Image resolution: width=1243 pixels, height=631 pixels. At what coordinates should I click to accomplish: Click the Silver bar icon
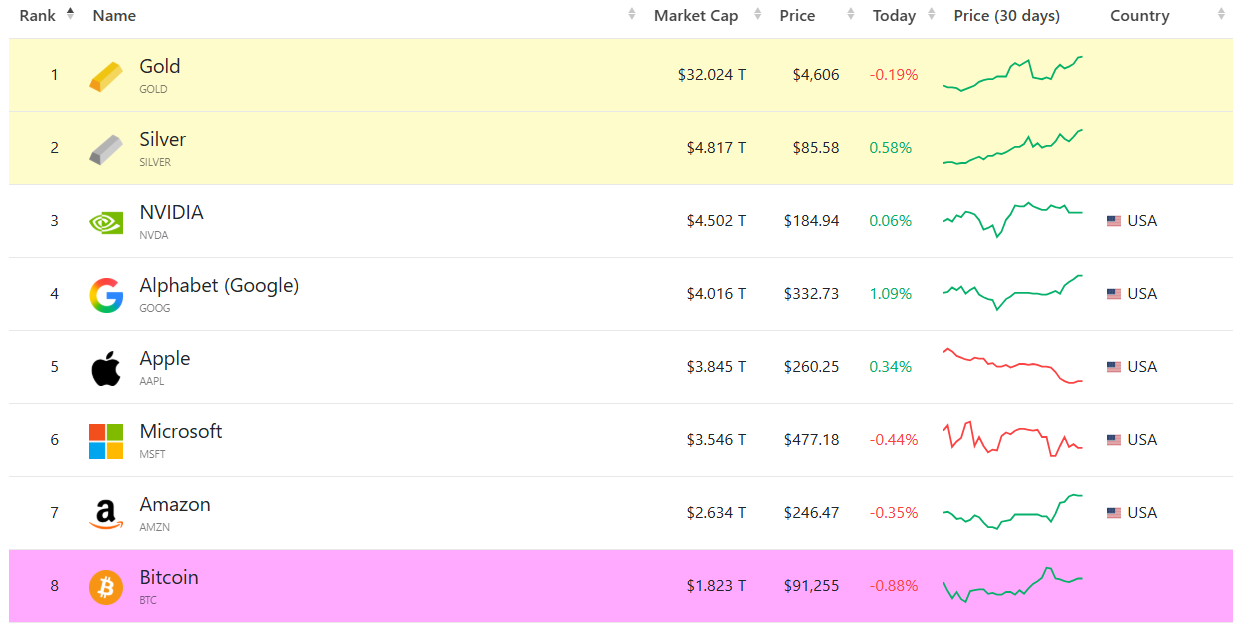pyautogui.click(x=106, y=149)
